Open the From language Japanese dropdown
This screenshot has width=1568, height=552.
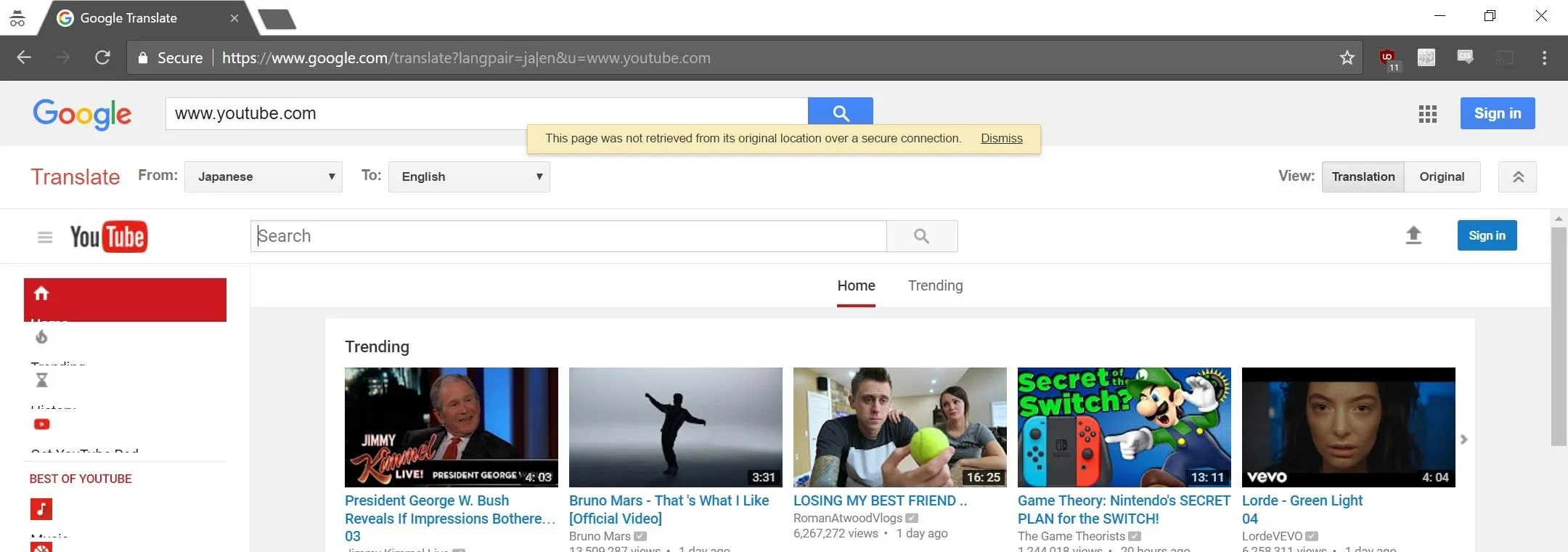click(264, 176)
